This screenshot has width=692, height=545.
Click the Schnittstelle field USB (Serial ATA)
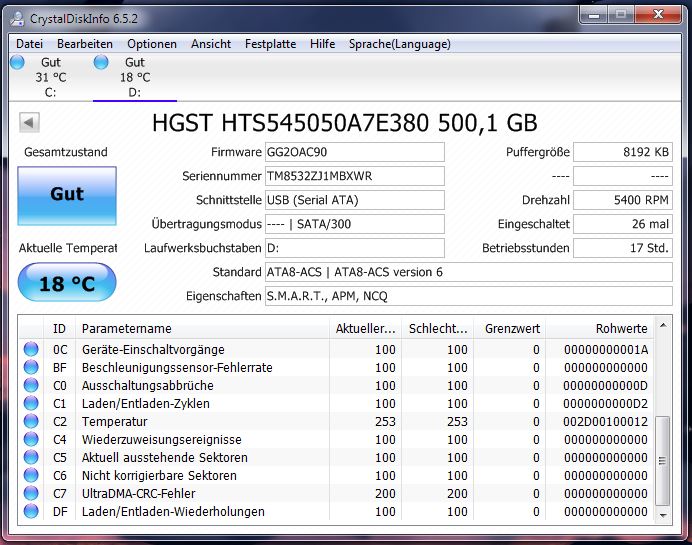pos(354,200)
